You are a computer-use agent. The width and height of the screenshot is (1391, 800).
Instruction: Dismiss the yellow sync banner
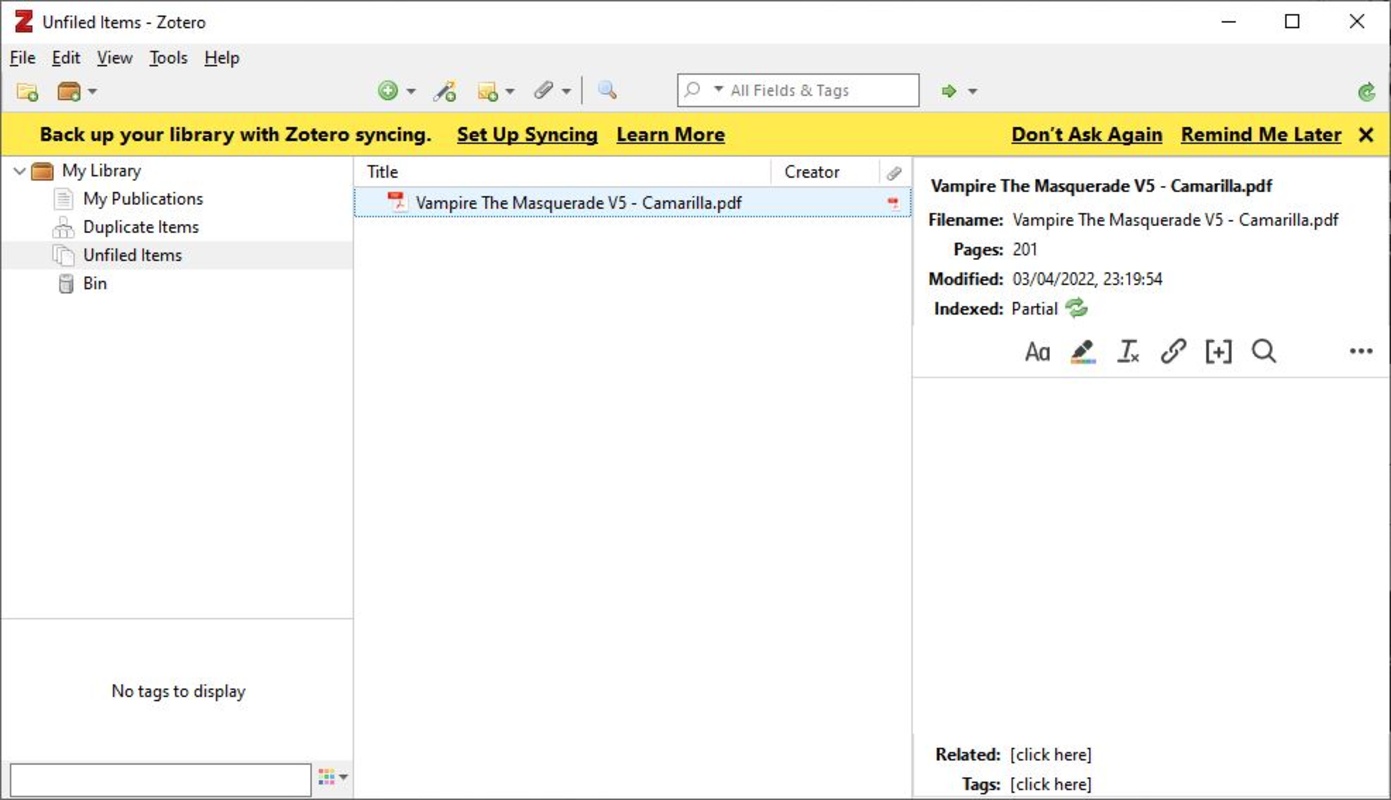click(1366, 135)
